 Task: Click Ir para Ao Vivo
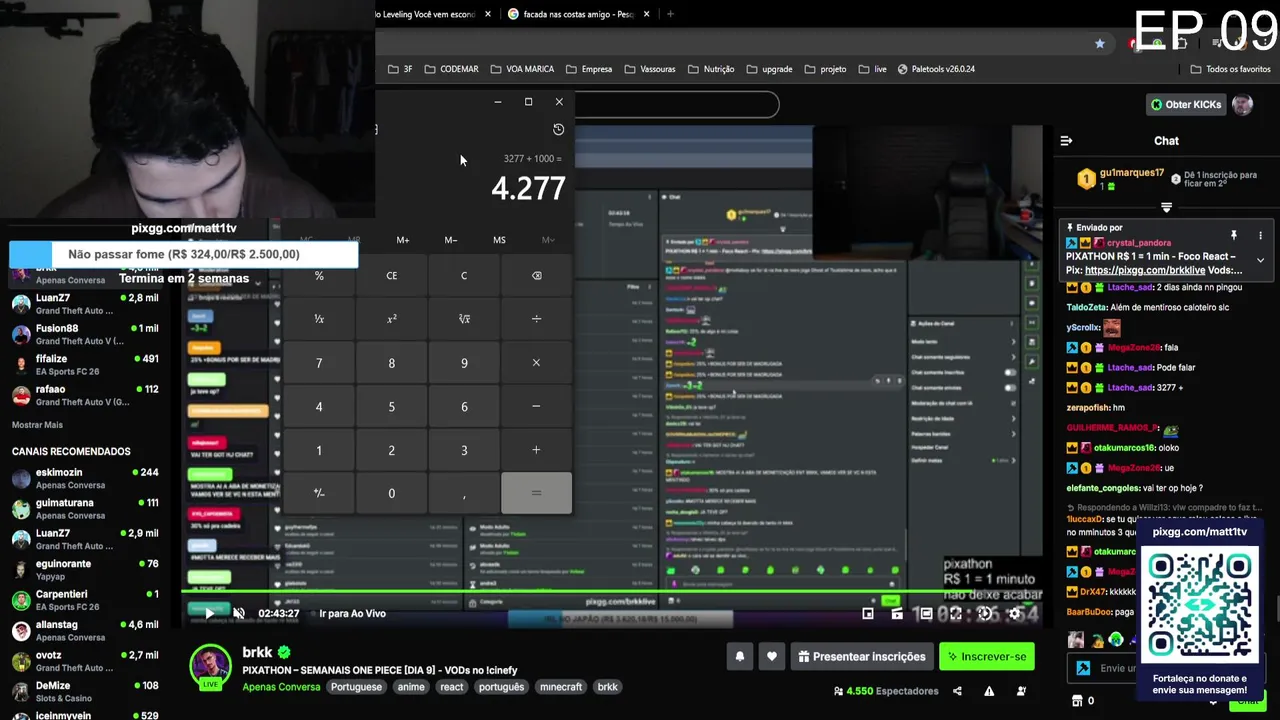pos(352,613)
